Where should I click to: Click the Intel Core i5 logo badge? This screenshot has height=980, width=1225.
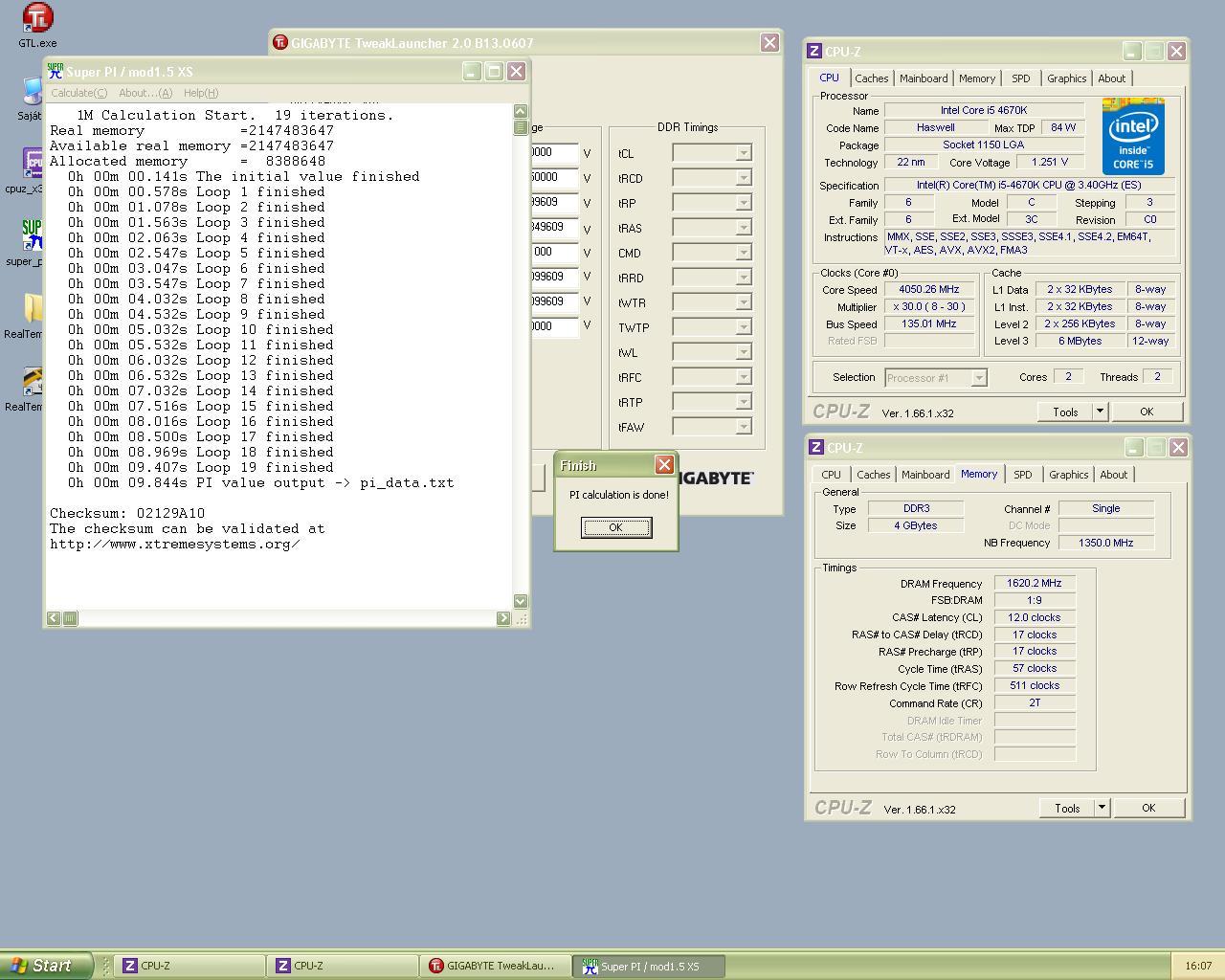[1133, 135]
